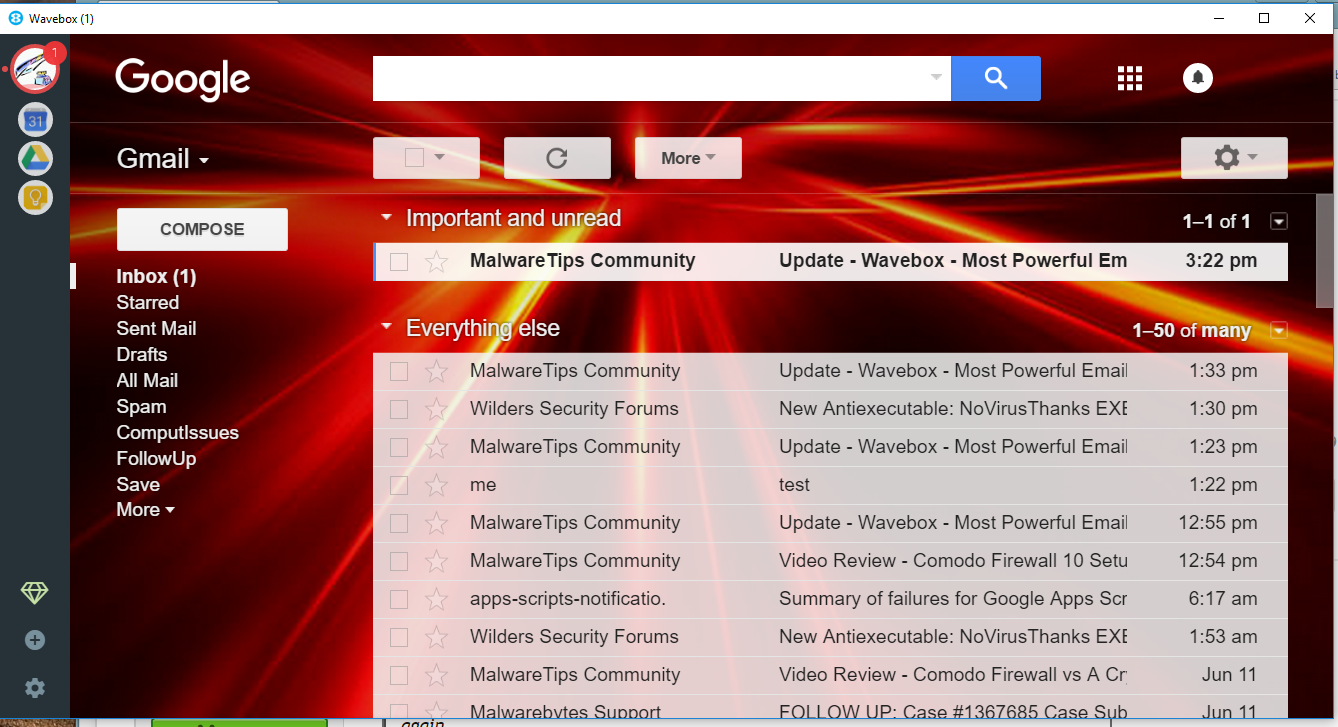
Task: Check the box for the 1:23 pm email
Action: [x=399, y=448]
